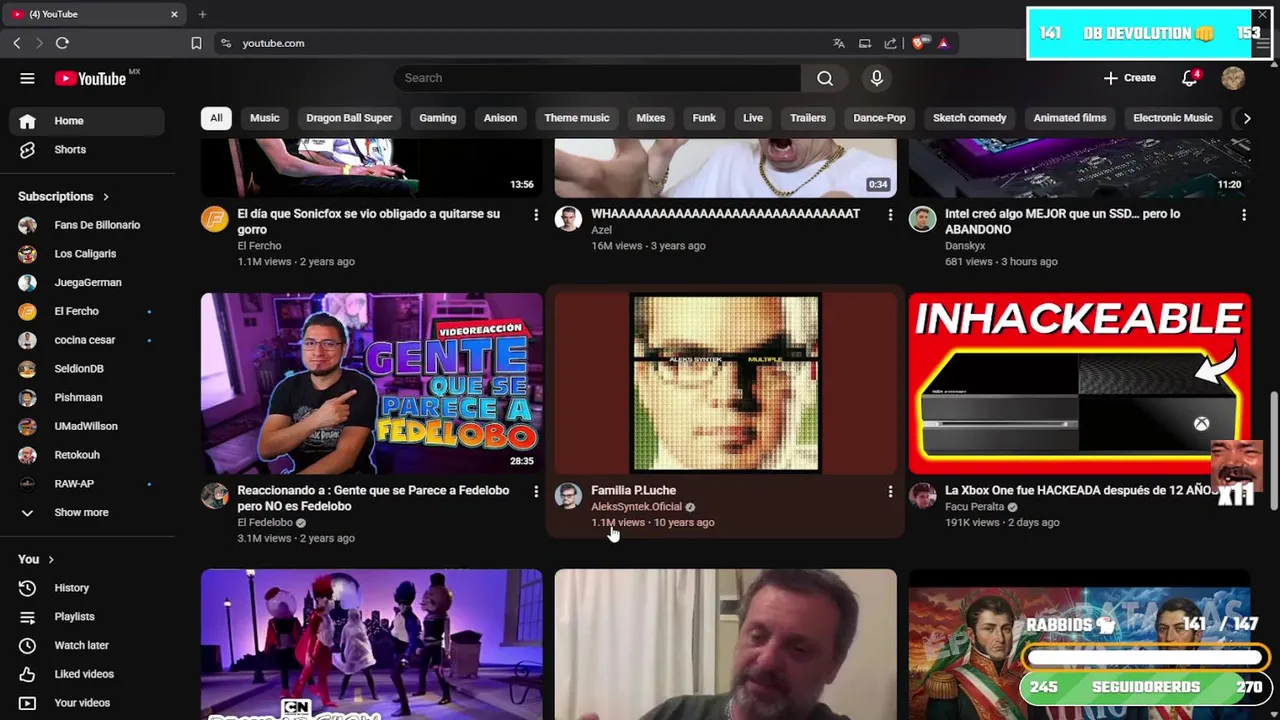This screenshot has width=1280, height=720.
Task: Click El Fercho channel avatar under video
Action: (x=215, y=219)
